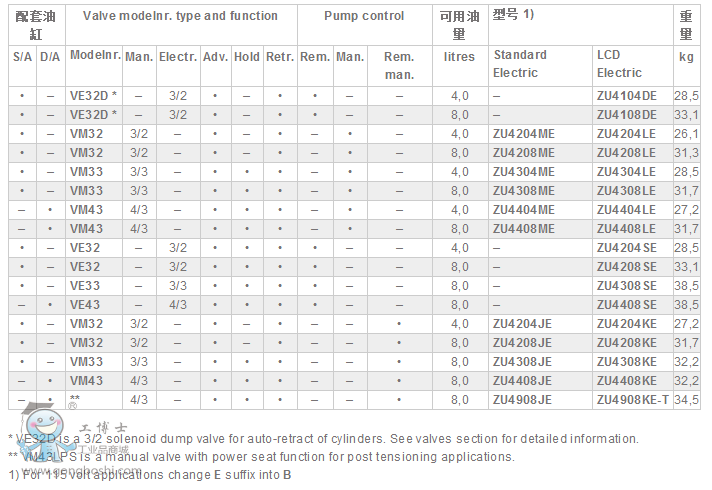Select the Rem. man. column header
Screen dimensions: 712x490
[x=399, y=65]
